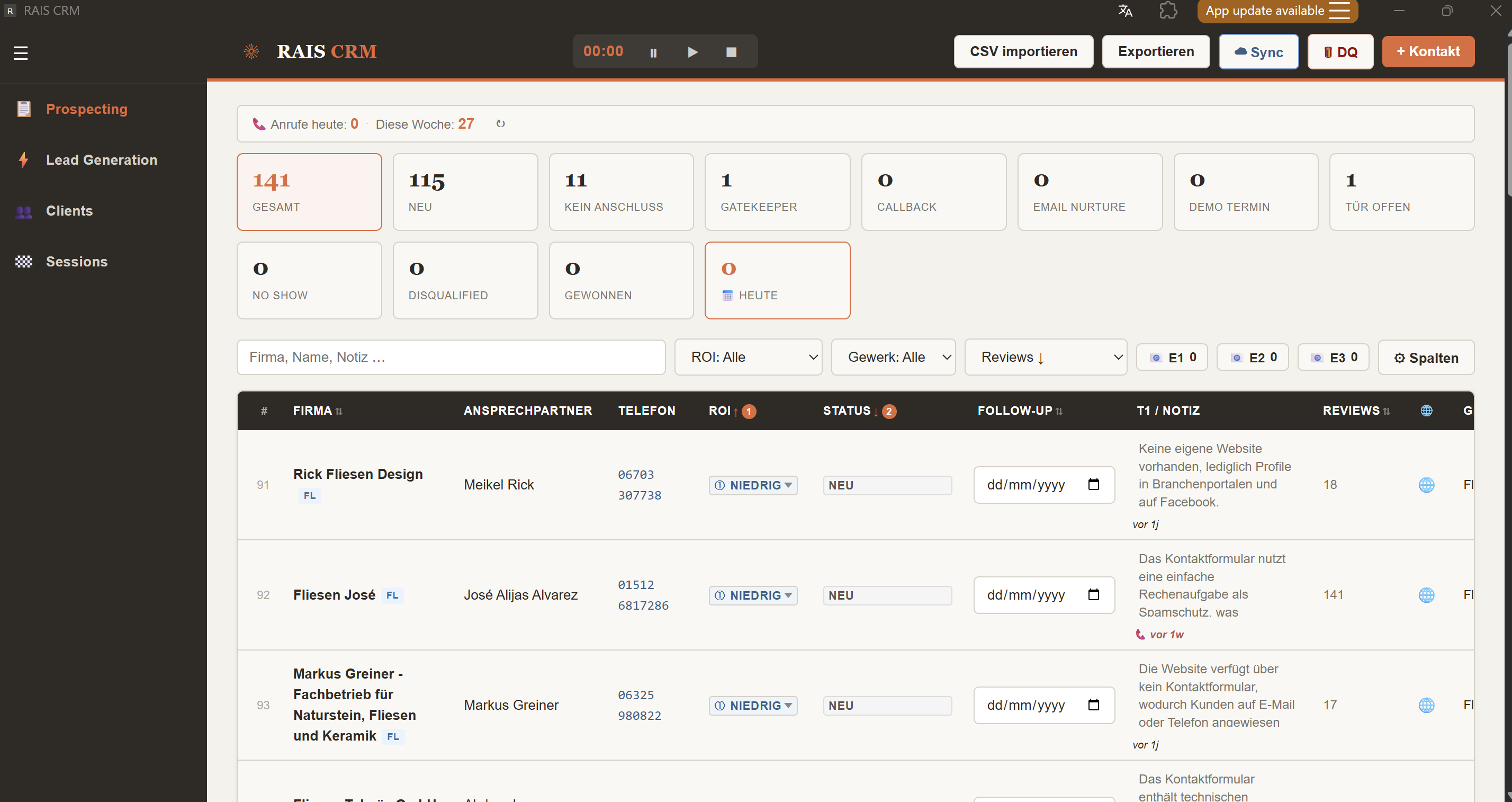Start the timer with play icon
This screenshot has height=802, width=1512.
click(x=692, y=52)
